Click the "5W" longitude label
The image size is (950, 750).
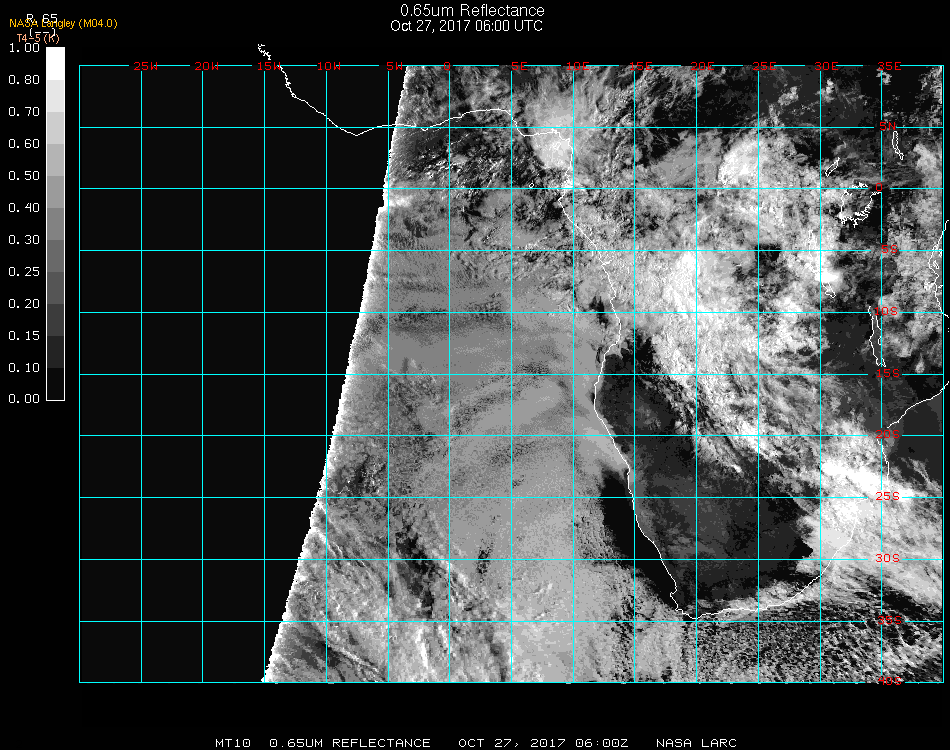(394, 66)
